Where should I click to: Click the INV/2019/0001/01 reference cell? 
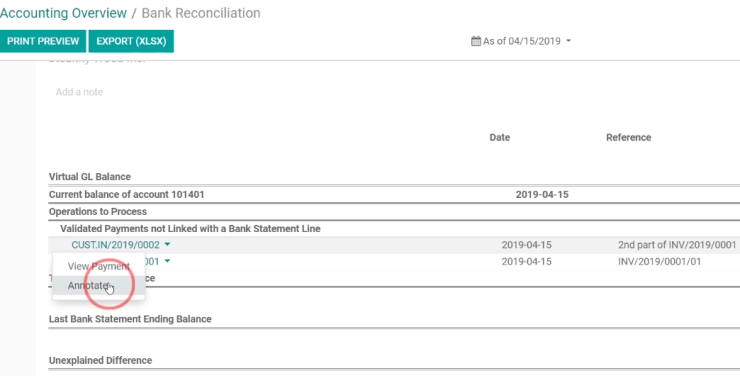point(660,261)
